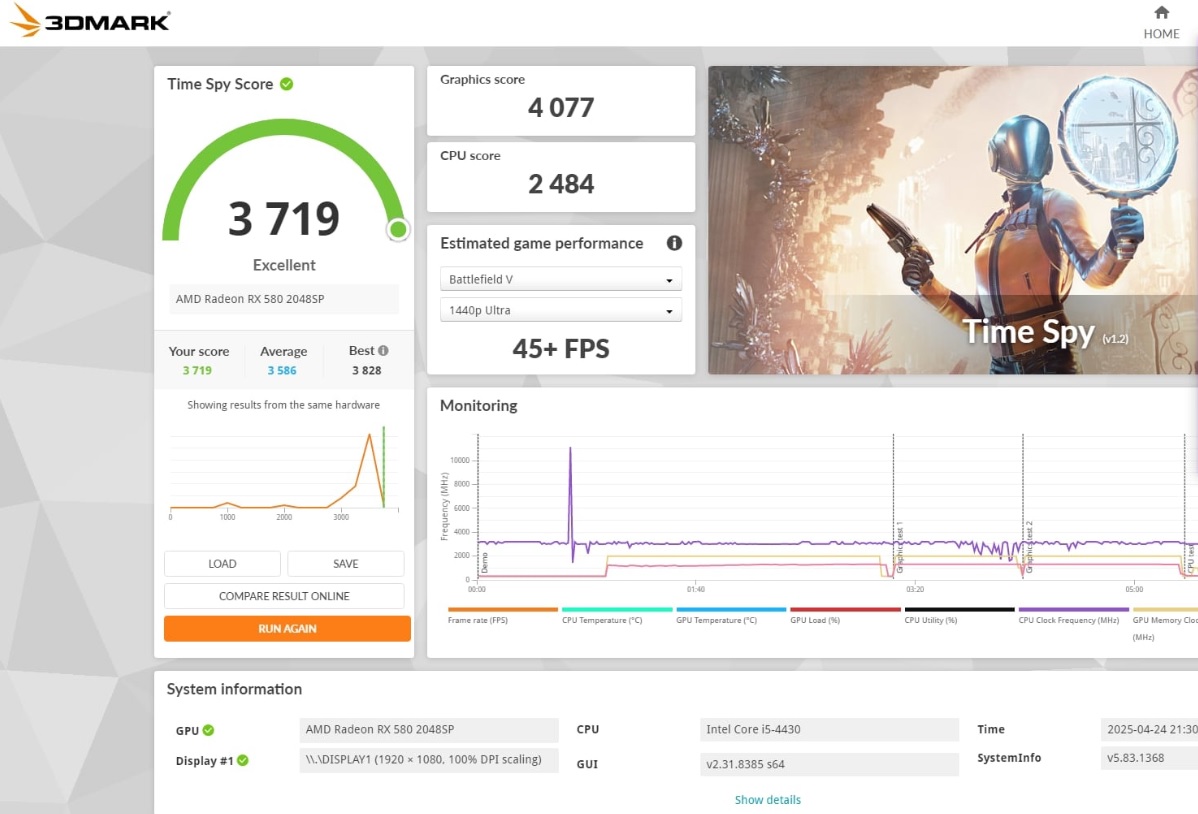Click the Intel Core i5-4430 CPU field
The width and height of the screenshot is (1198, 814).
point(829,730)
